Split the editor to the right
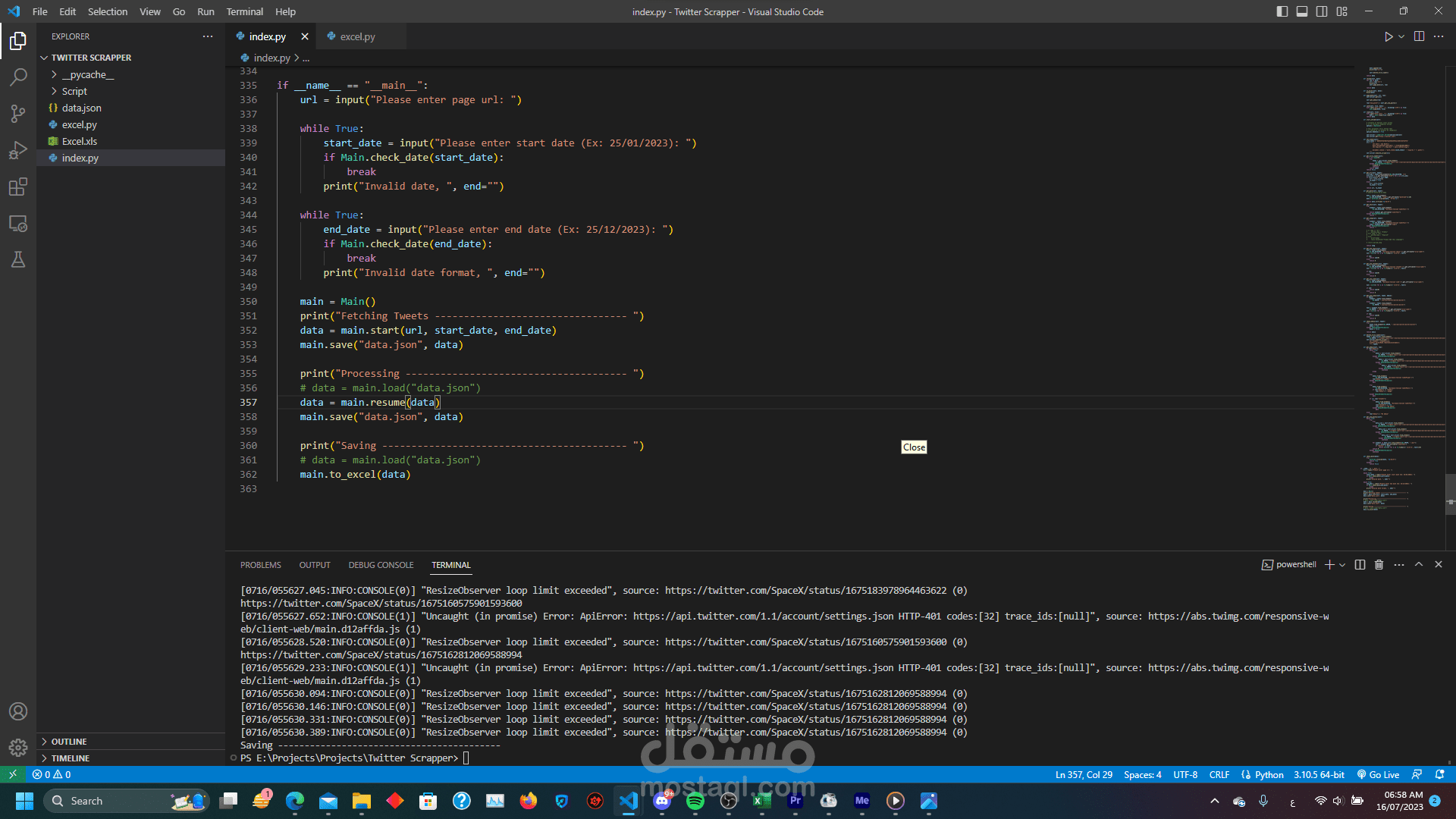Viewport: 1456px width, 819px height. click(1419, 36)
